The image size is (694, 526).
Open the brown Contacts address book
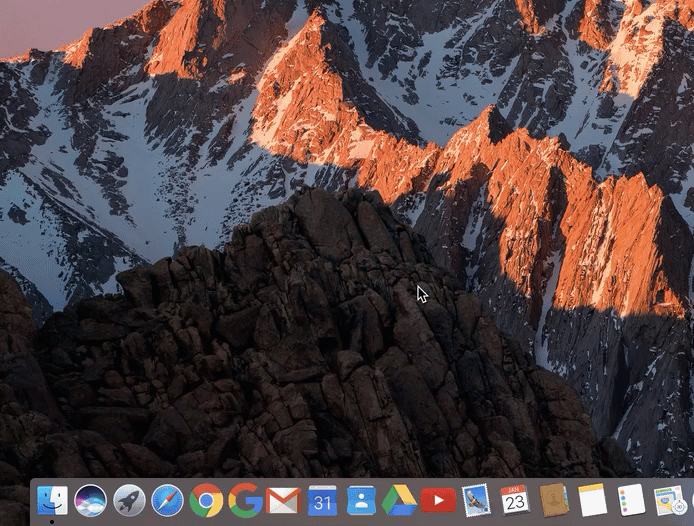[x=554, y=500]
